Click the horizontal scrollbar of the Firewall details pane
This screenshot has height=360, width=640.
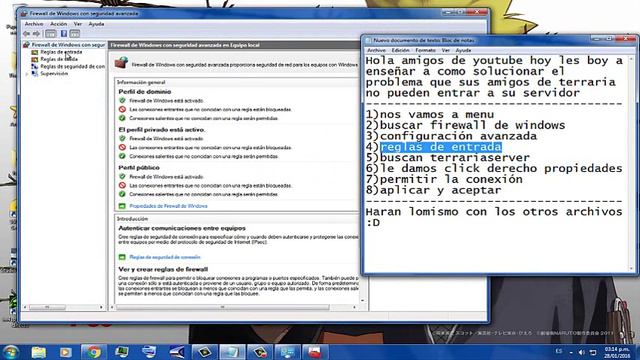pyautogui.click(x=233, y=307)
